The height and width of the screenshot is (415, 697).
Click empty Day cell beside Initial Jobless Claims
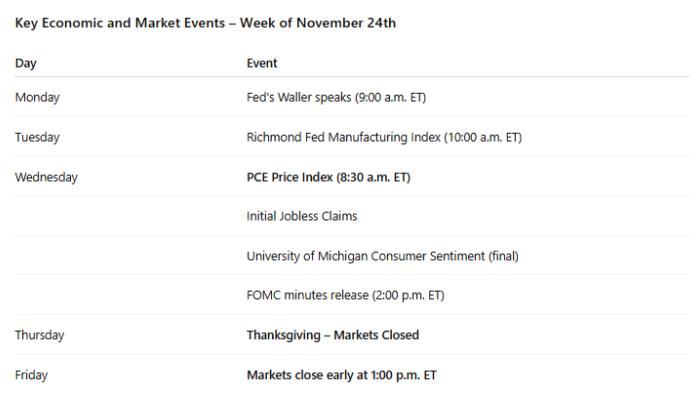tap(120, 216)
